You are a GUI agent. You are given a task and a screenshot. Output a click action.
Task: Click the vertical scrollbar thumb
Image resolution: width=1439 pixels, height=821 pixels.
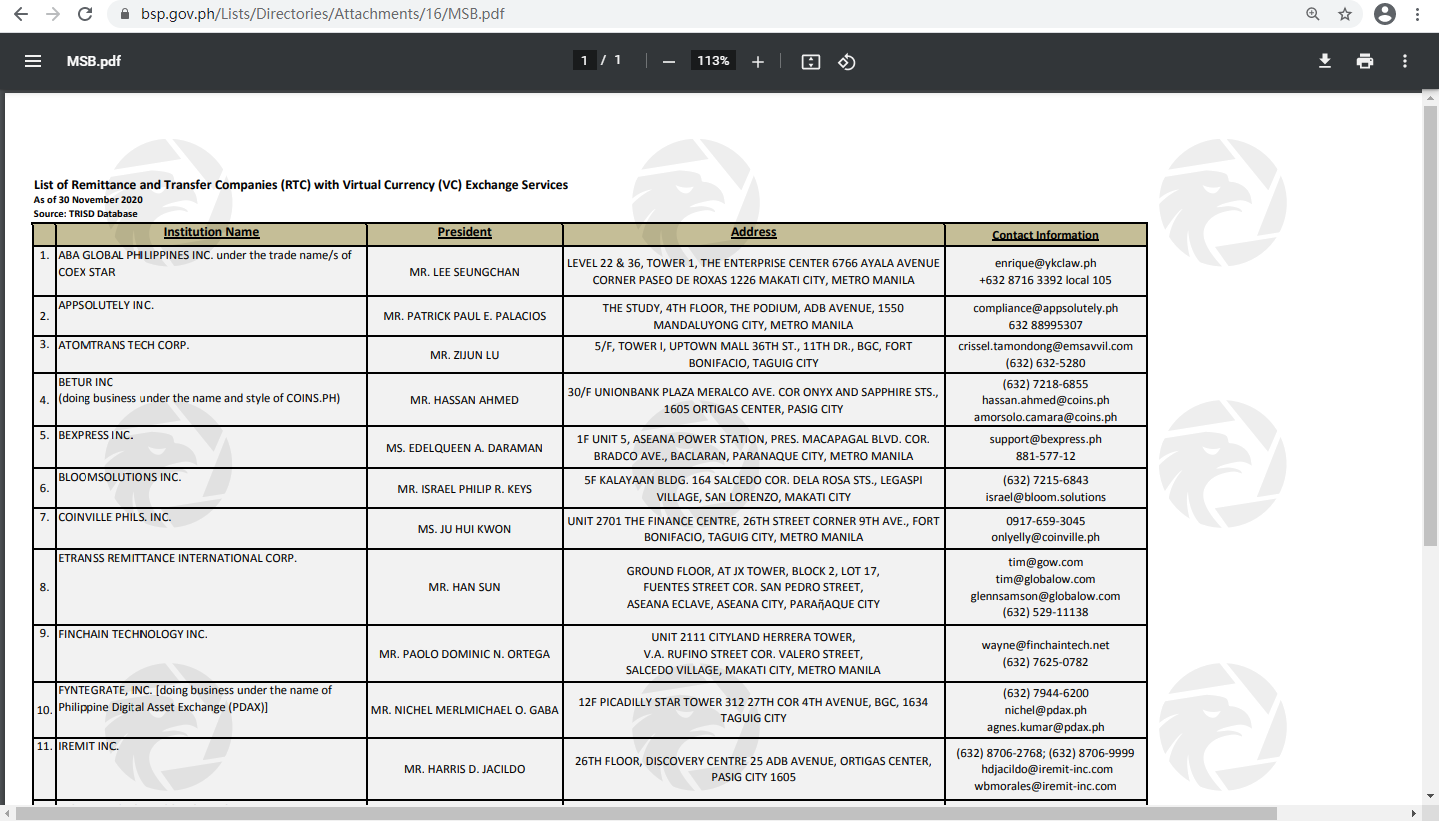(1430, 324)
